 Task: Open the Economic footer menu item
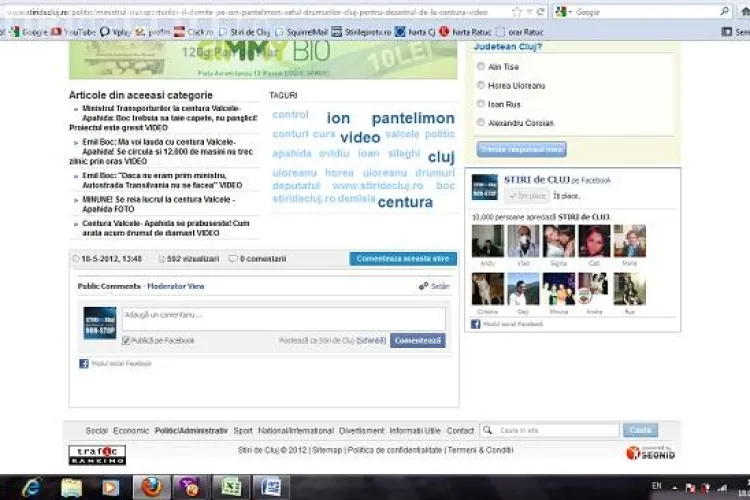pyautogui.click(x=131, y=431)
